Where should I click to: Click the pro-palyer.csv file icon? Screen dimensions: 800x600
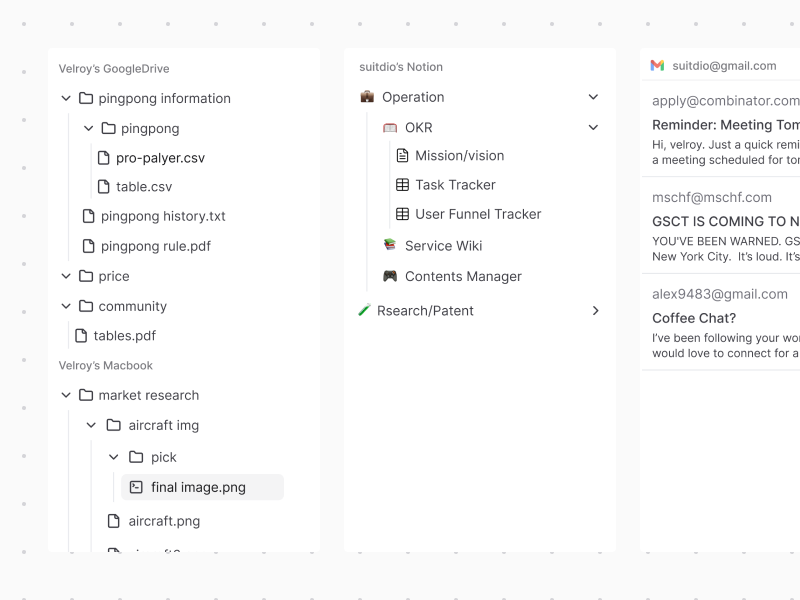(x=104, y=158)
